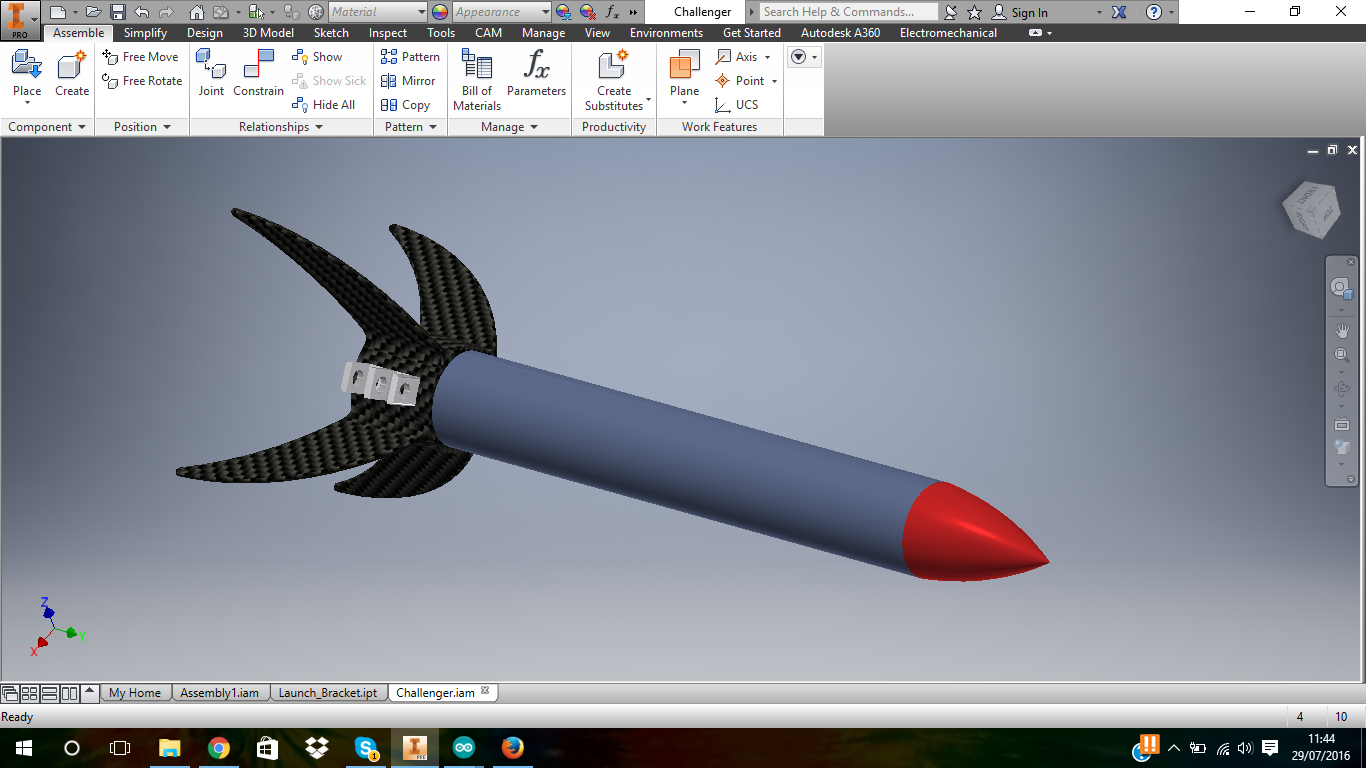Toggle Show relationships

tap(317, 57)
